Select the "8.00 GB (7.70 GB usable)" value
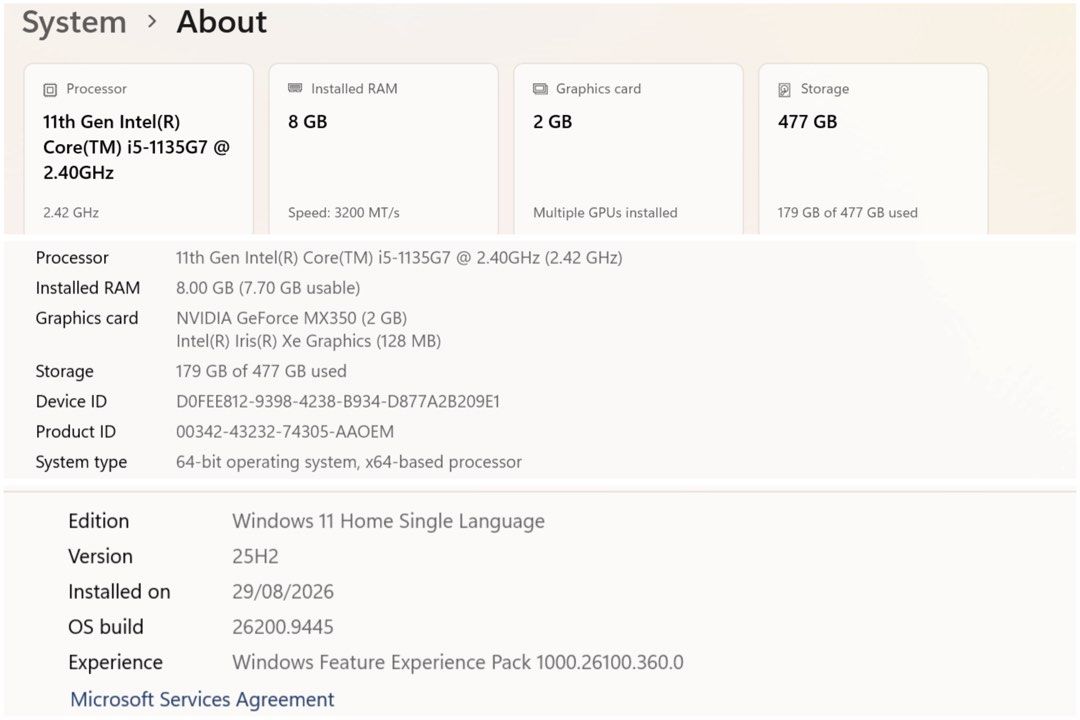This screenshot has width=1080, height=720. click(268, 288)
